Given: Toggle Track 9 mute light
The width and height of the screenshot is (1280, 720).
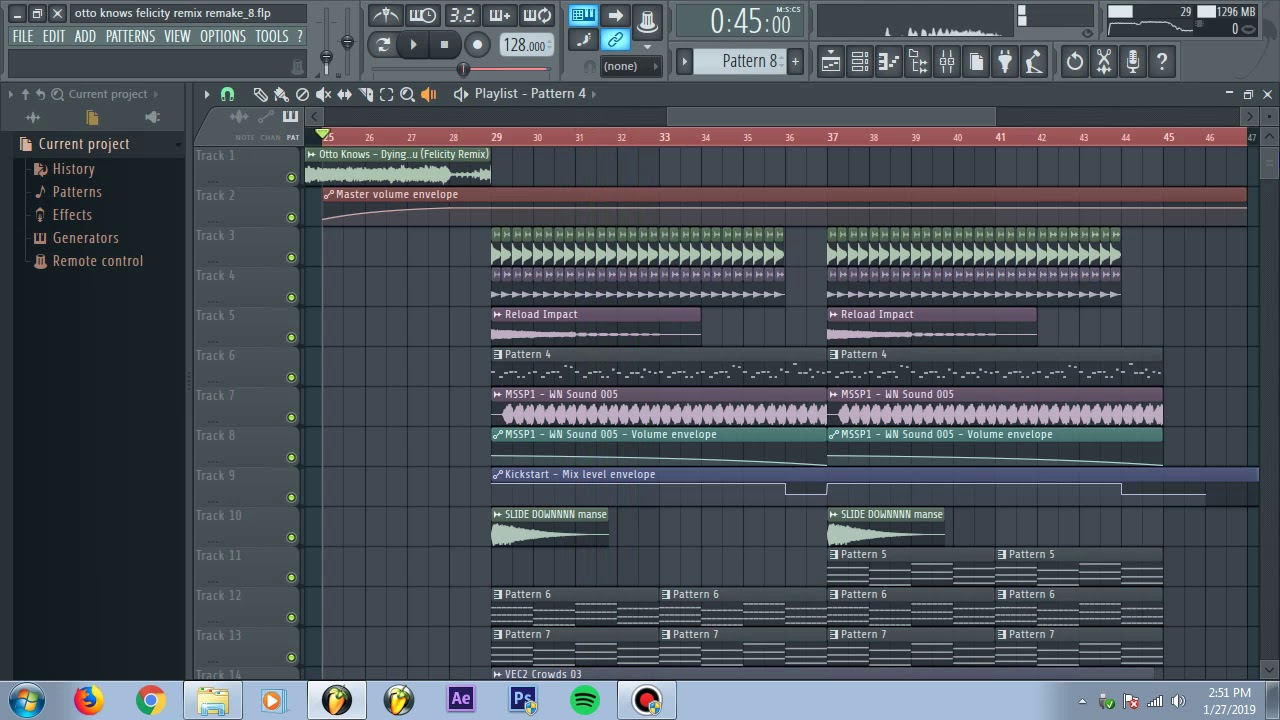Looking at the screenshot, I should (x=291, y=497).
